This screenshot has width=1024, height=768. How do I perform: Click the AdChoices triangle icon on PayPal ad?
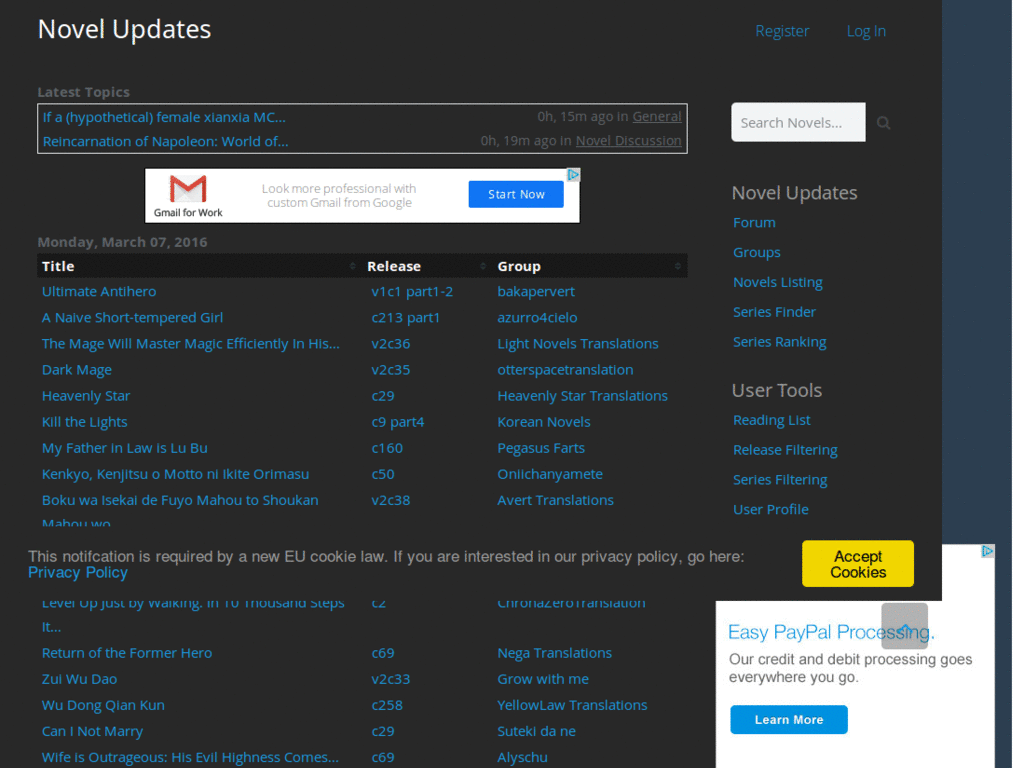click(x=986, y=551)
